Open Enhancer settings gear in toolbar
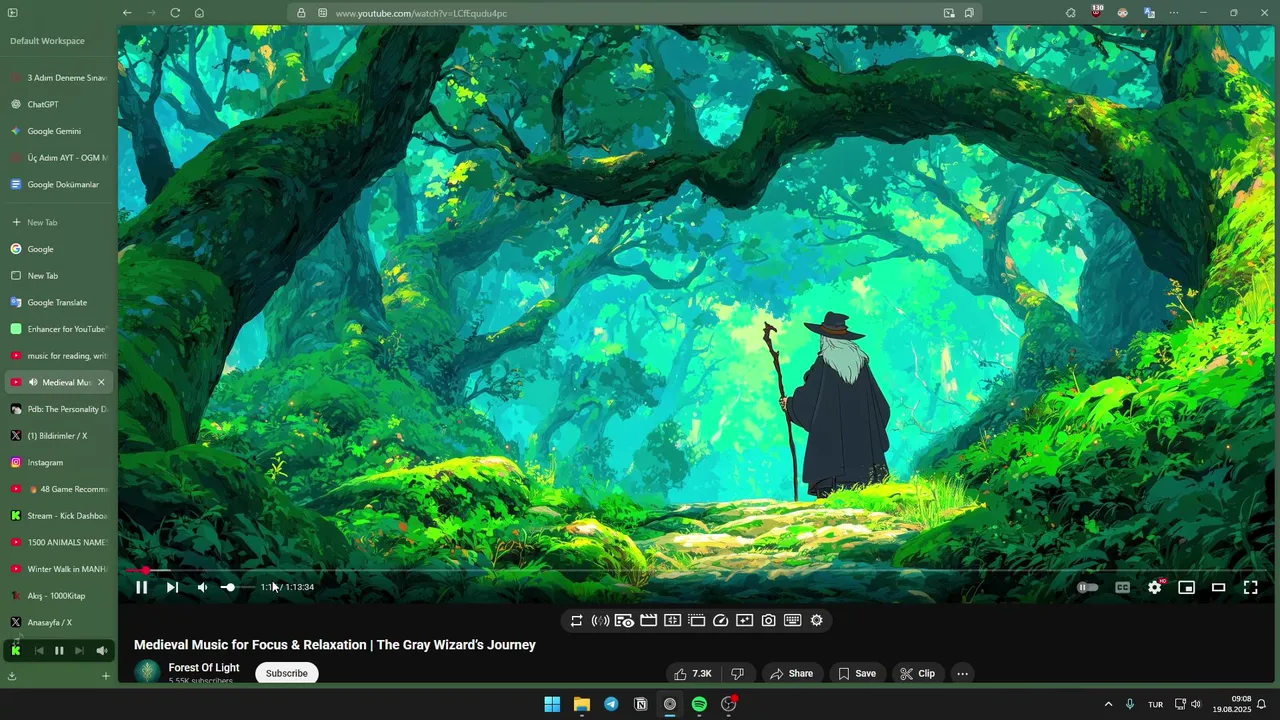The height and width of the screenshot is (720, 1280). (x=816, y=620)
